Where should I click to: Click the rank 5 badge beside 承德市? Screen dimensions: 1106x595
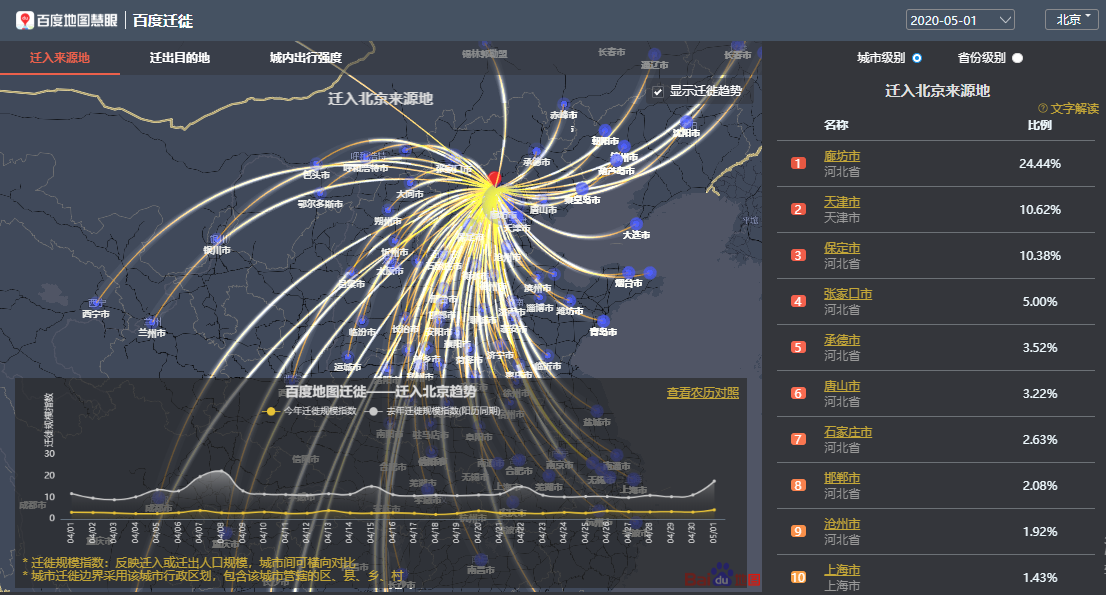point(798,347)
